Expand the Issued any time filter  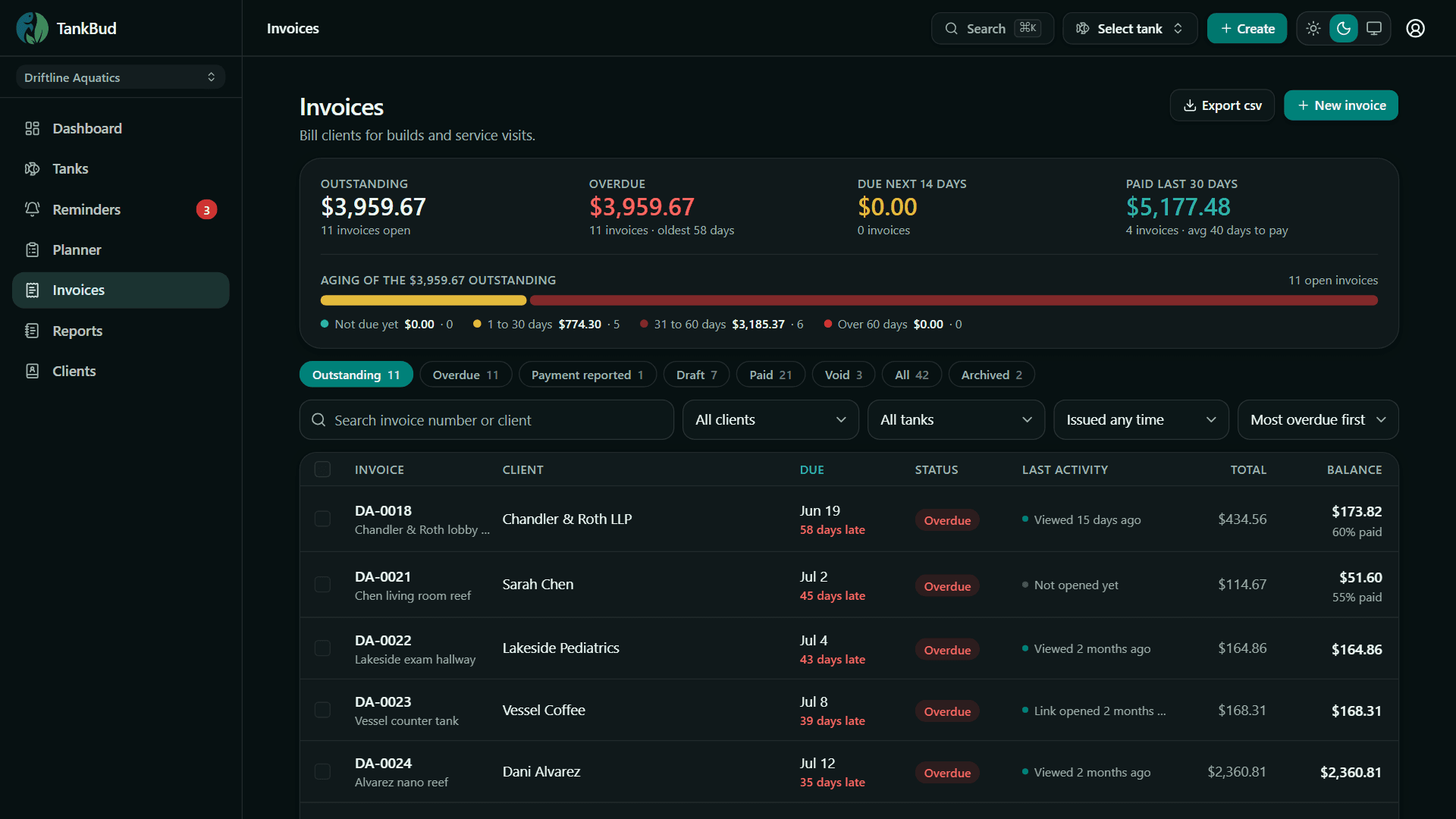click(x=1141, y=420)
